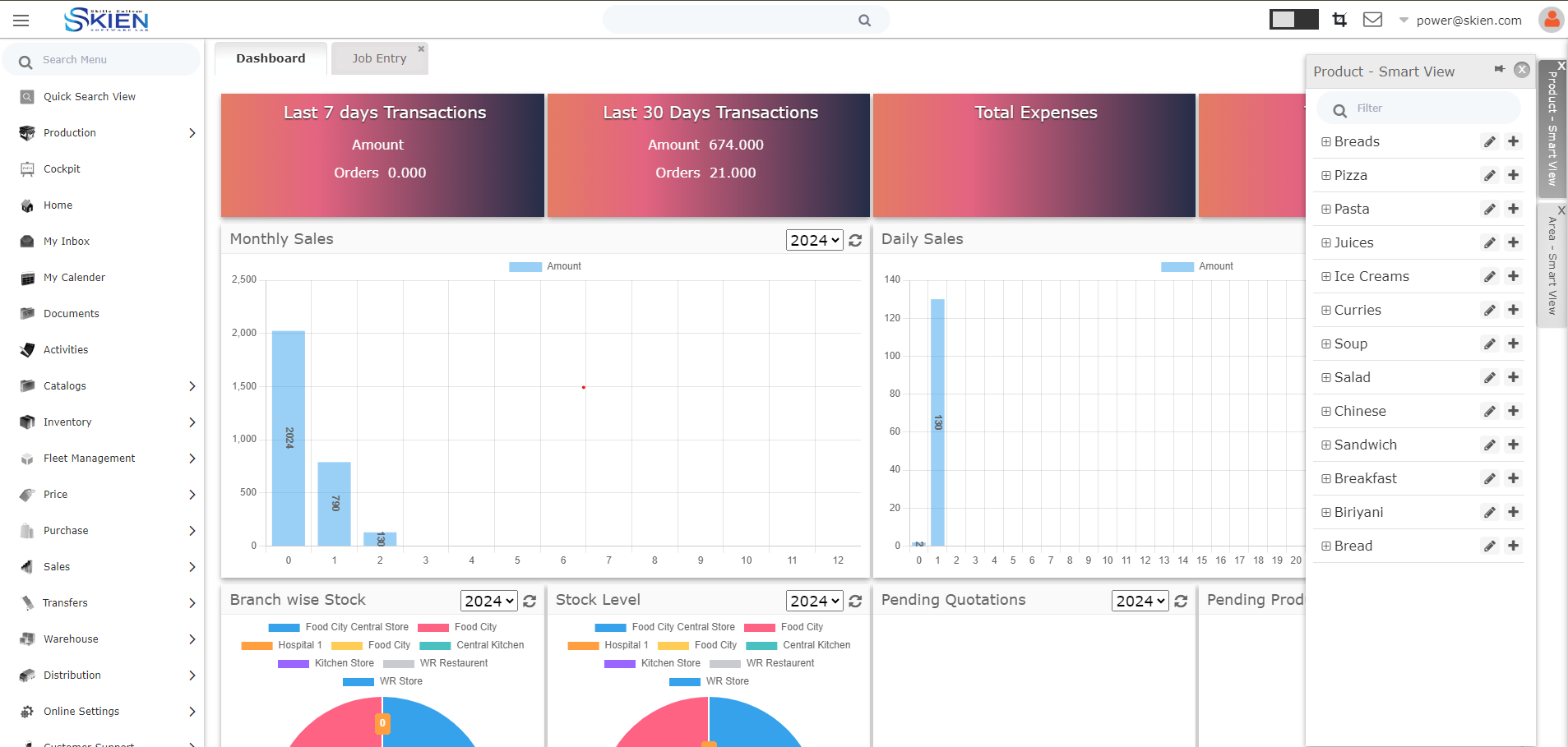This screenshot has height=747, width=1568.
Task: Open Quick Search View menu item
Action: click(89, 97)
